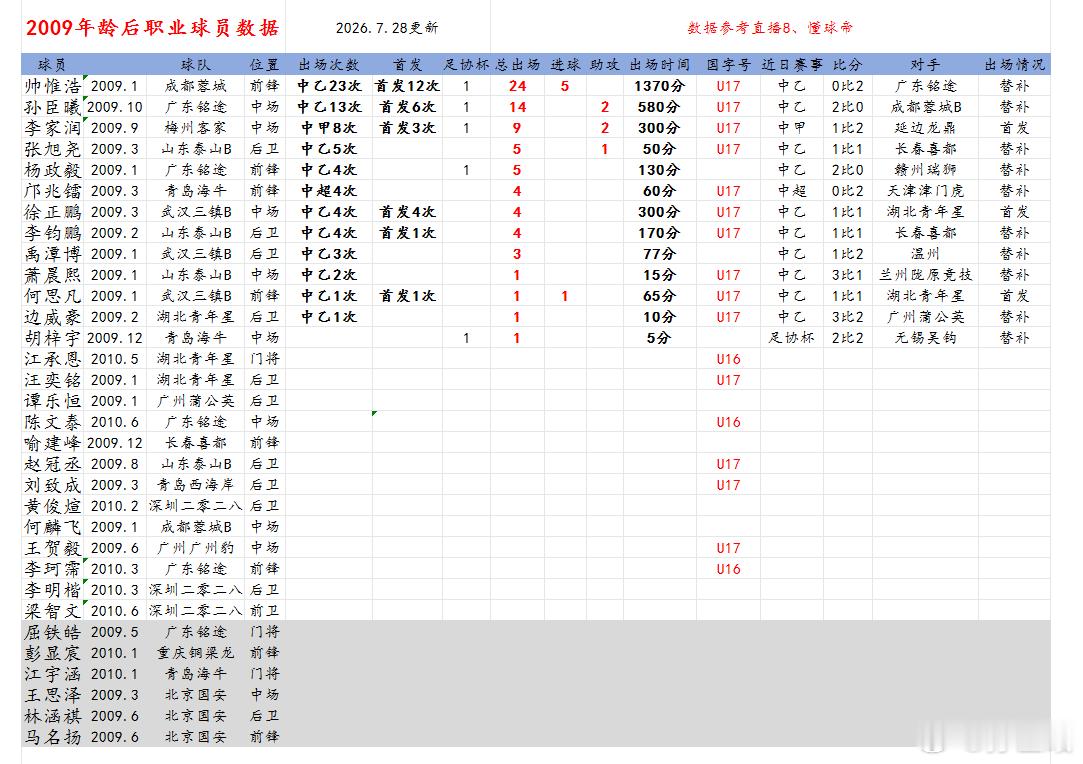Select goals value 5 for 帅惟浩

[x=565, y=86]
